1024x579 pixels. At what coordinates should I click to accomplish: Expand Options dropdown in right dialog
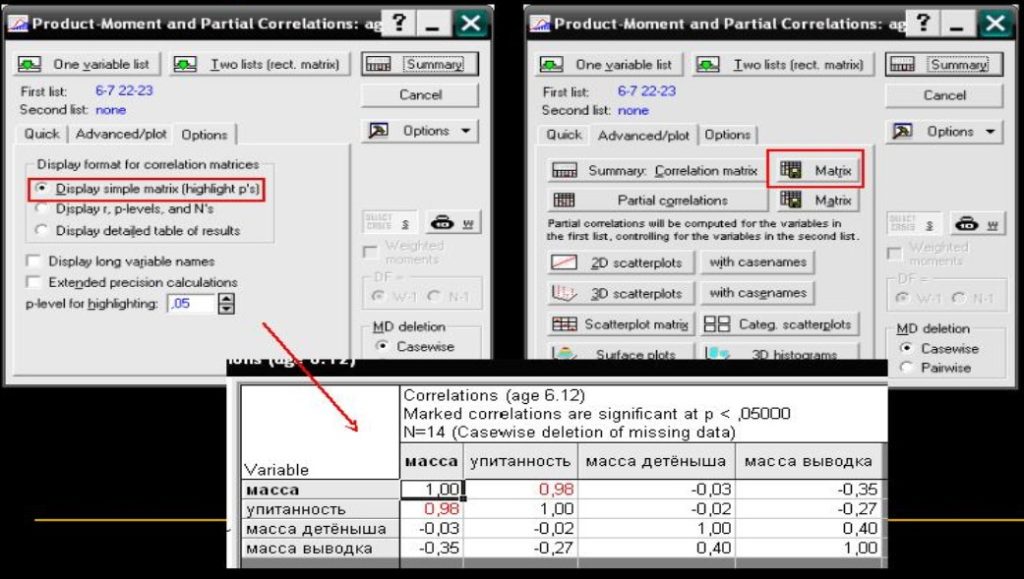pyautogui.click(x=943, y=131)
